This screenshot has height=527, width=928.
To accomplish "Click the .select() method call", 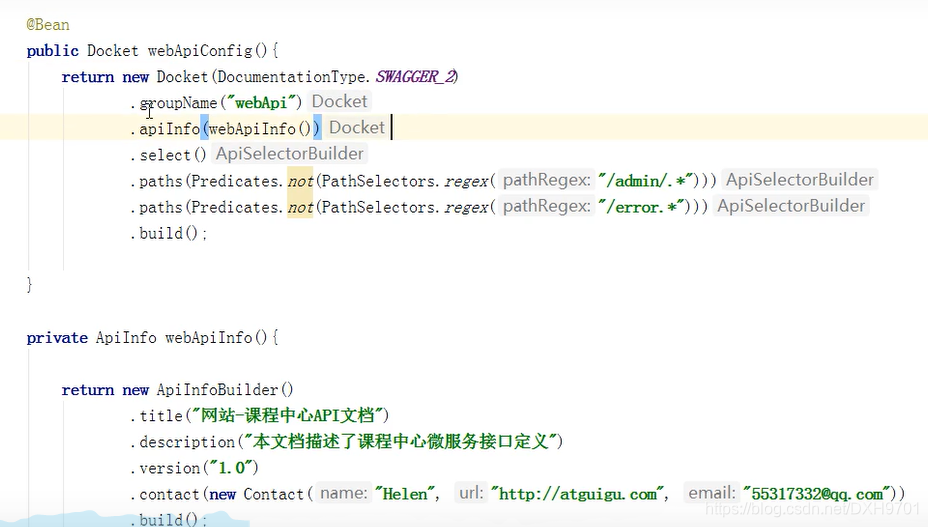I will tap(168, 155).
